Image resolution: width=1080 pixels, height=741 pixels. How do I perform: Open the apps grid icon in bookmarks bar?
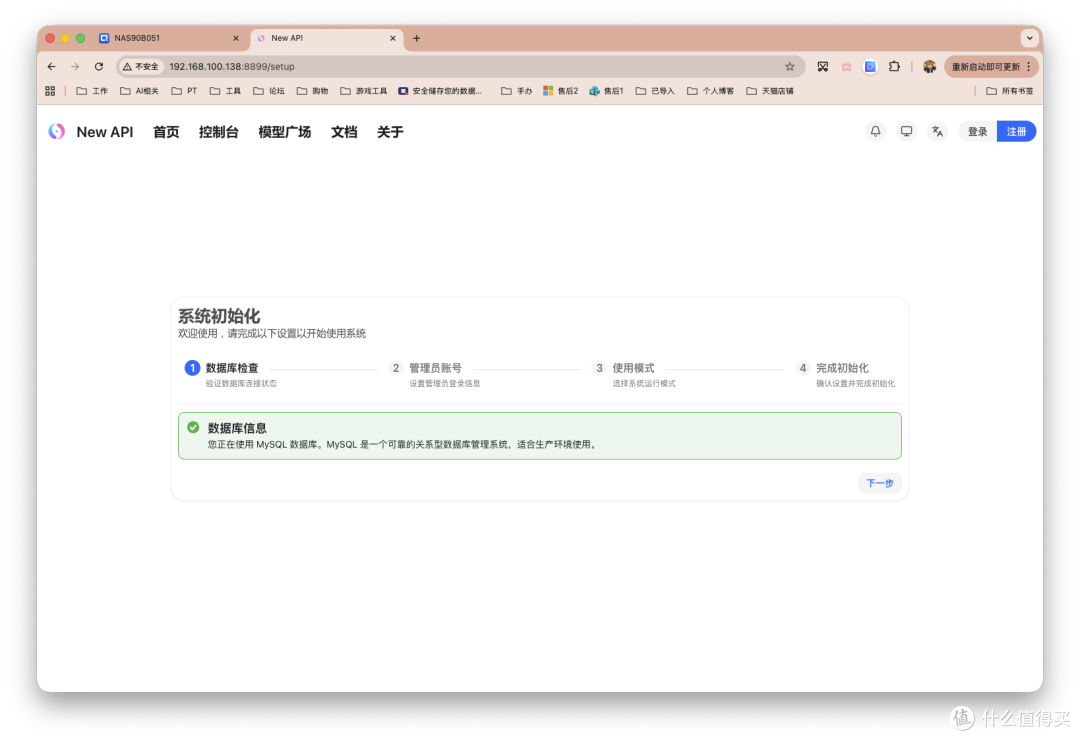click(x=50, y=91)
